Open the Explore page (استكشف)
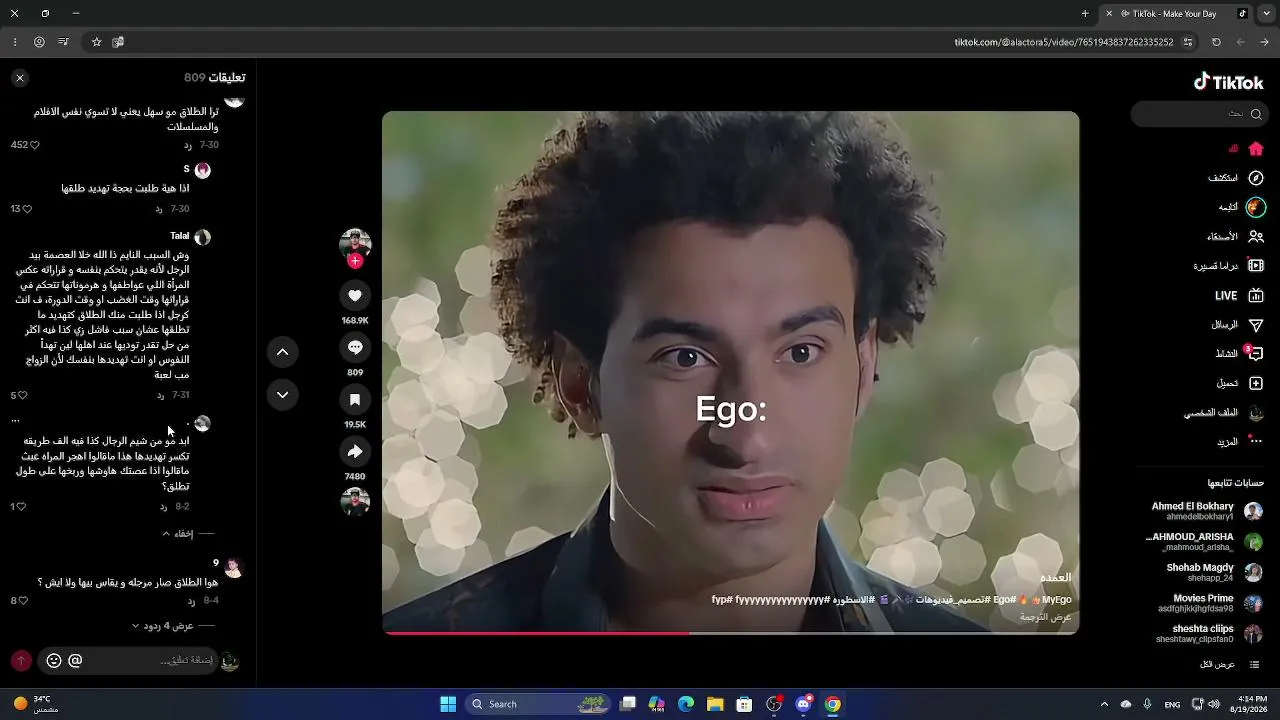Image resolution: width=1280 pixels, height=720 pixels. coord(1236,178)
